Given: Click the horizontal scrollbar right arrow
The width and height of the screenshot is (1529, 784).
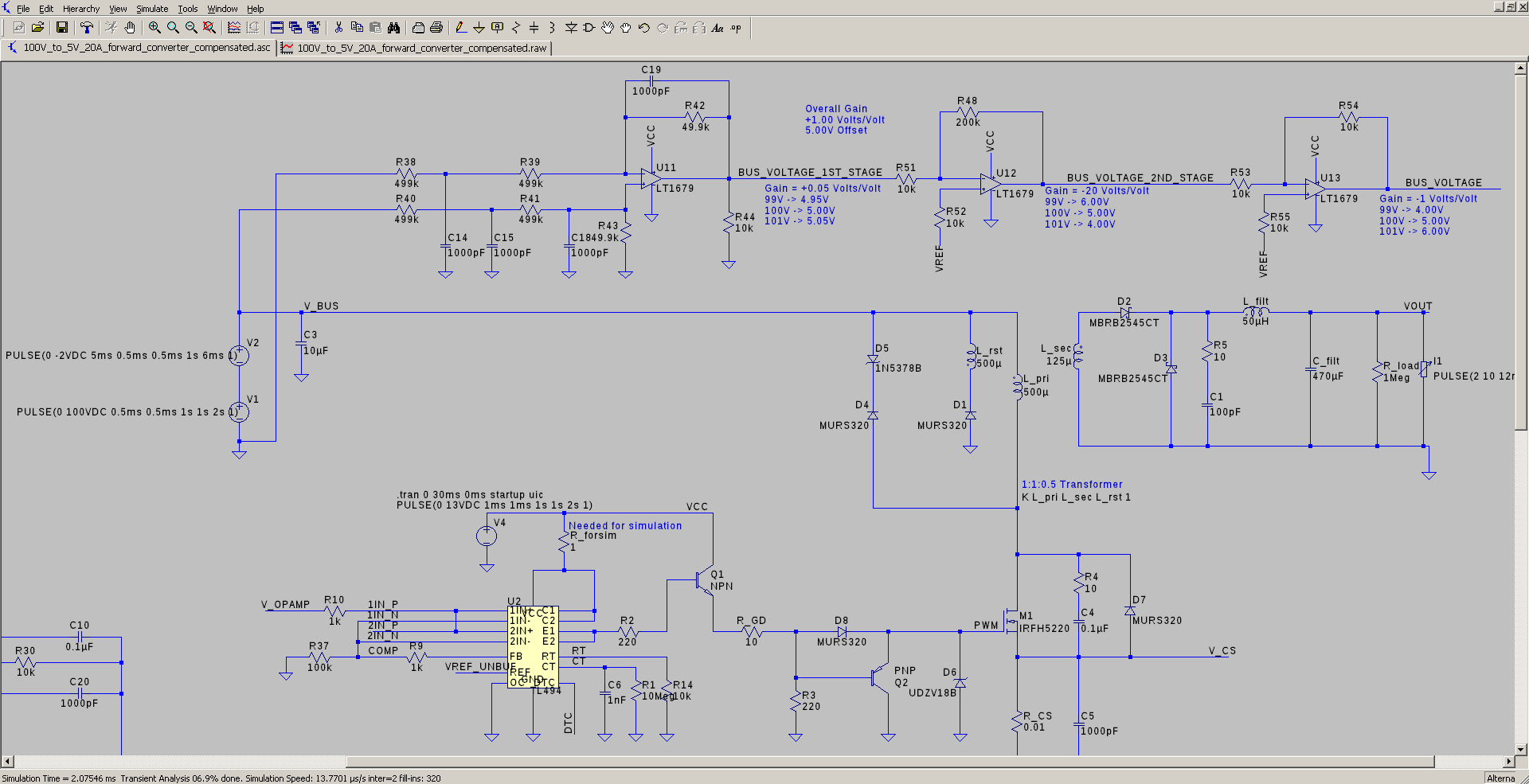Looking at the screenshot, I should [x=1508, y=761].
